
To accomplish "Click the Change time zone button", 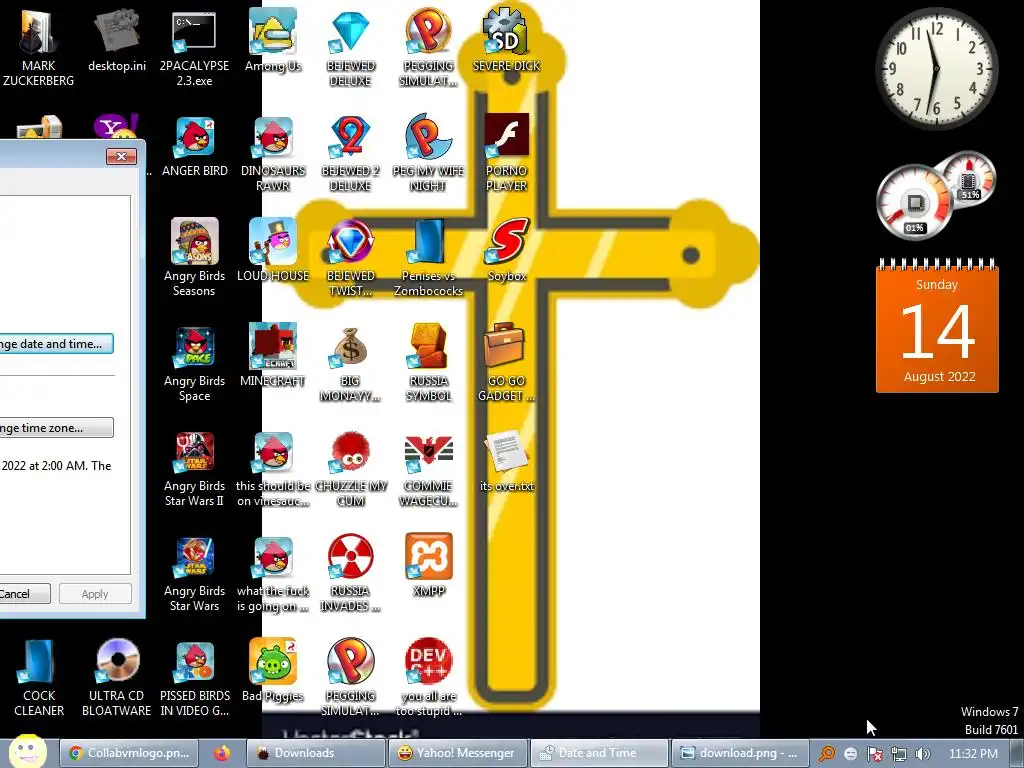I will (56, 428).
